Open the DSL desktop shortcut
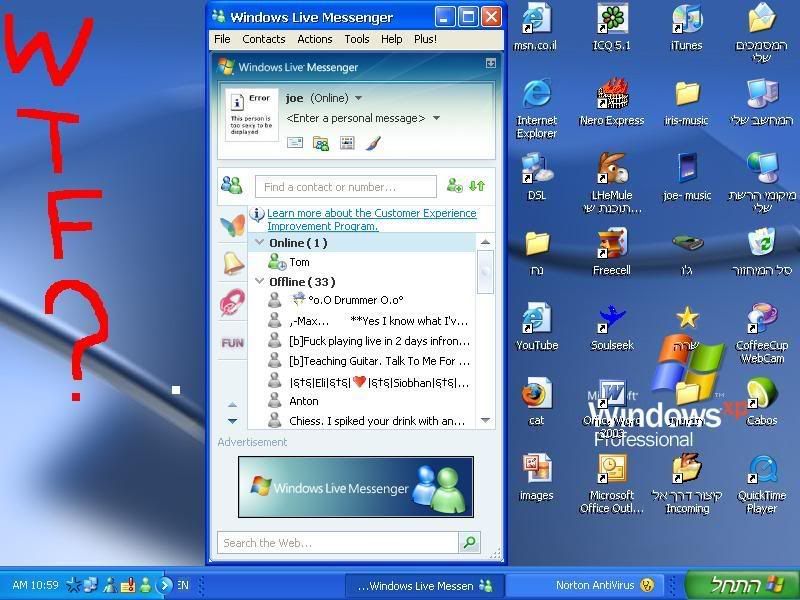The height and width of the screenshot is (600, 800). pyautogui.click(x=536, y=176)
